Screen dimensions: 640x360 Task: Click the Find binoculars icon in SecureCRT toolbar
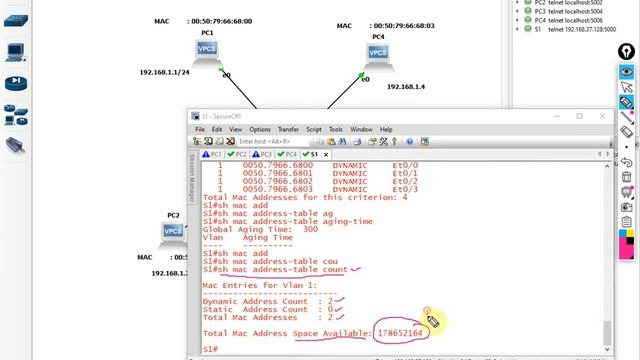(342, 141)
